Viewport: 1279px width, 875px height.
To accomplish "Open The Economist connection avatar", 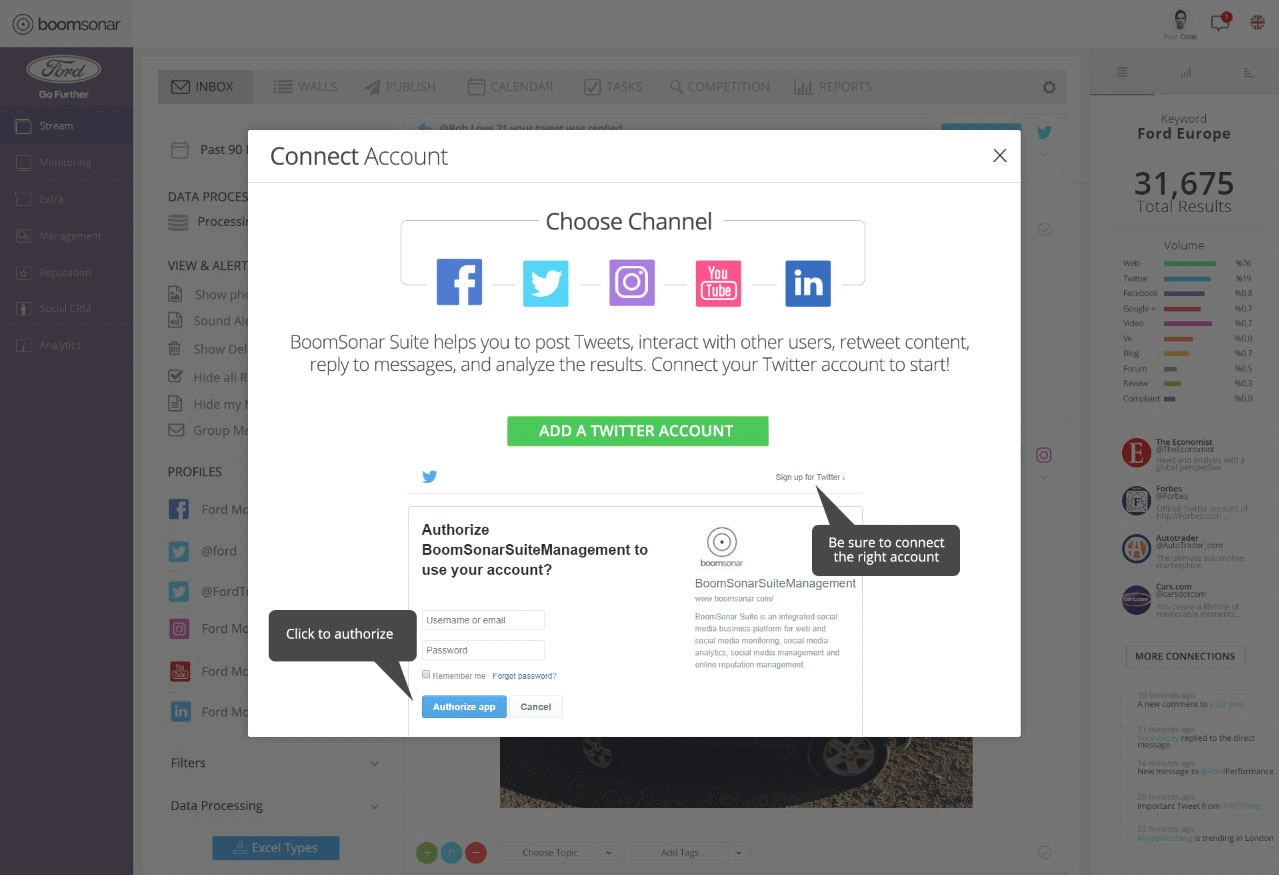I will point(1136,453).
